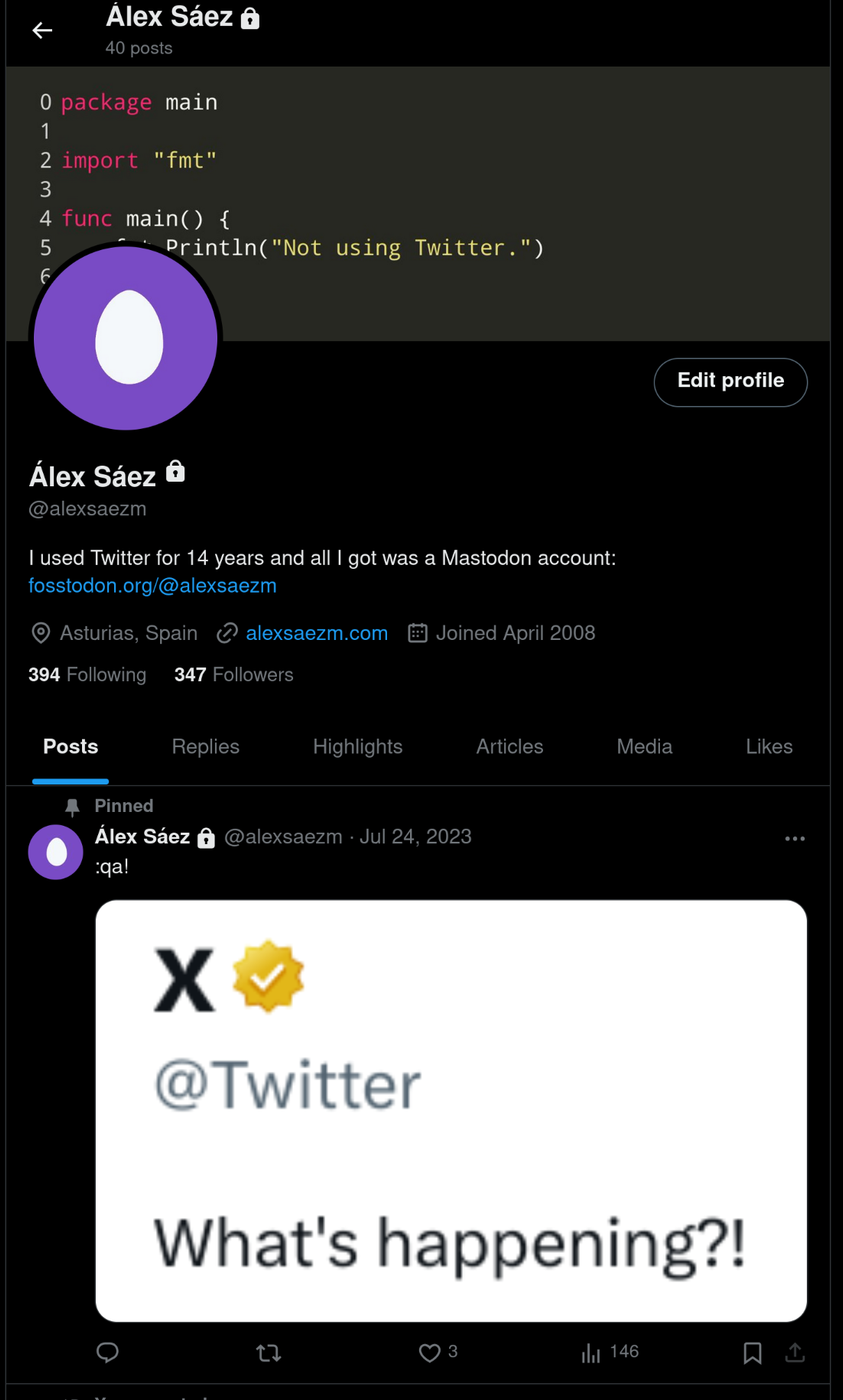The width and height of the screenshot is (843, 1400).
Task: View the 347 Followers list
Action: tap(234, 674)
